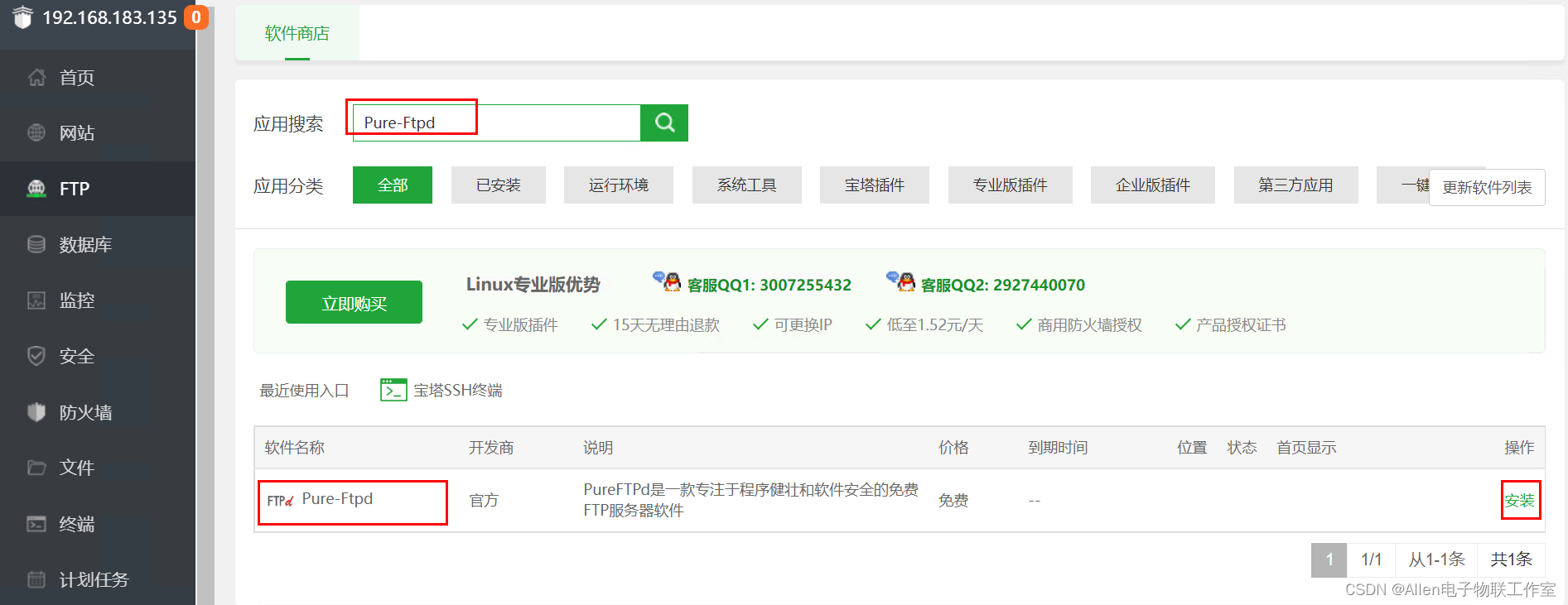Viewport: 1568px width, 605px height.
Task: Click the 官方 developer cell
Action: coord(484,501)
